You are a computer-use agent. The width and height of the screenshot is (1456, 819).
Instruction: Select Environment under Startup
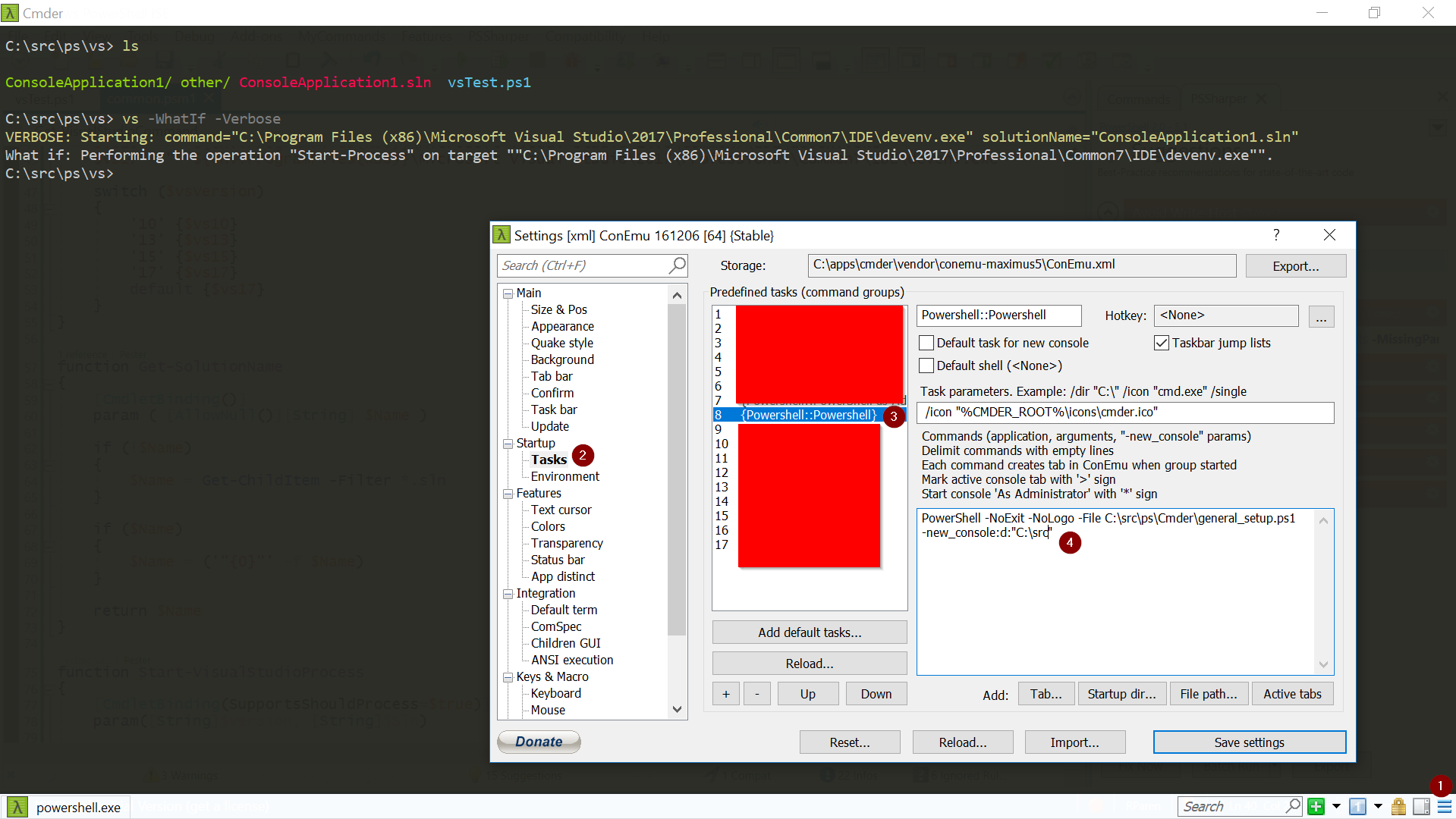click(564, 476)
